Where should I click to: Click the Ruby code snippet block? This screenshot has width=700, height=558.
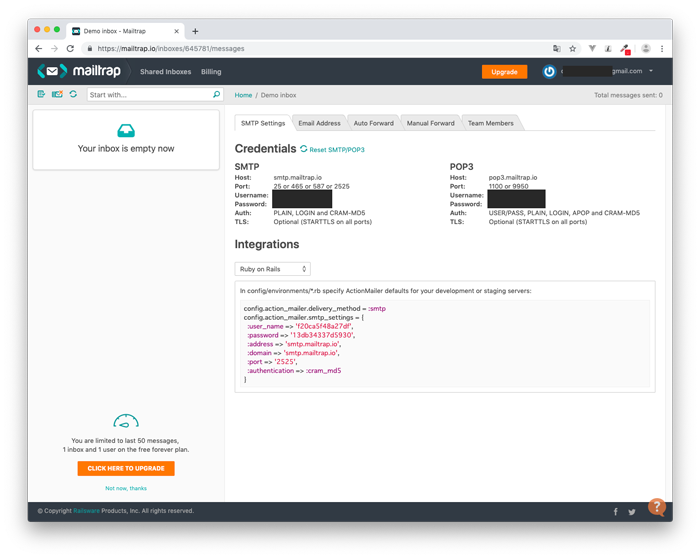[x=445, y=343]
